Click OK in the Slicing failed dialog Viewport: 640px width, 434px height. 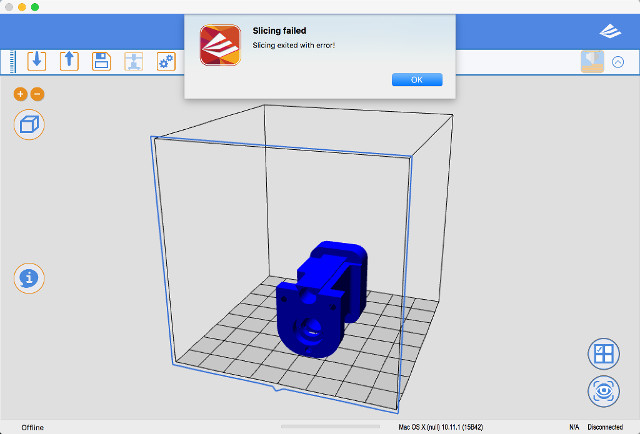(x=417, y=80)
